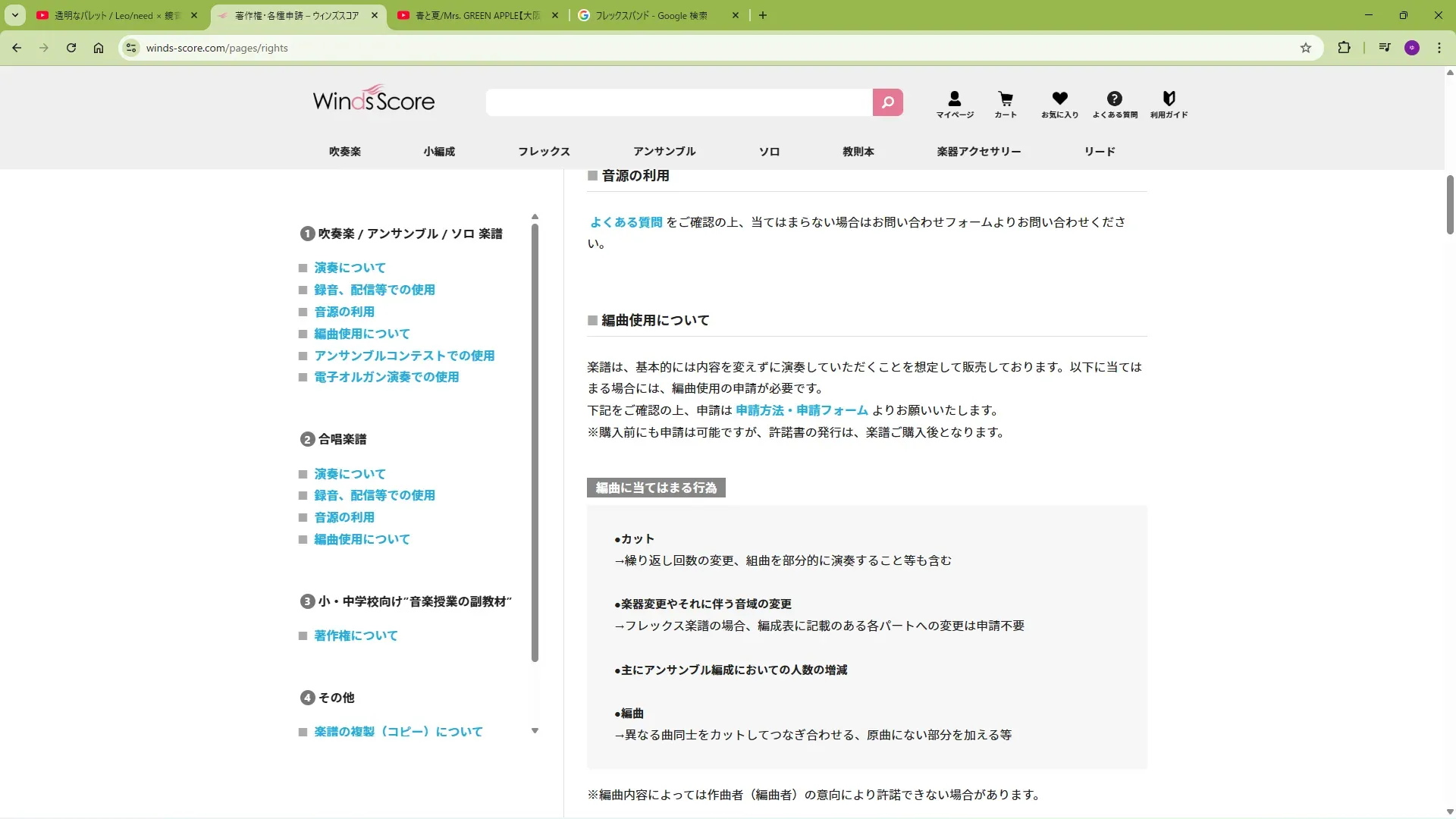
Task: Click the 申請方法・申請フォーム link
Action: [802, 410]
